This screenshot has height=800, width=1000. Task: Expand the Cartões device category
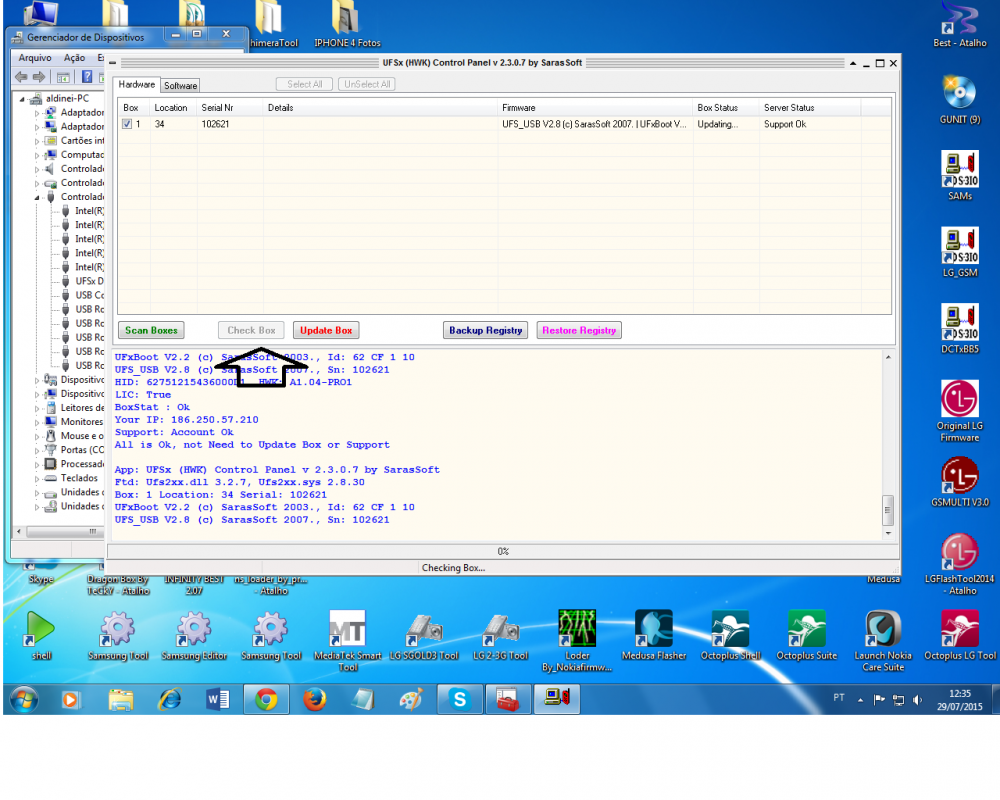click(37, 141)
